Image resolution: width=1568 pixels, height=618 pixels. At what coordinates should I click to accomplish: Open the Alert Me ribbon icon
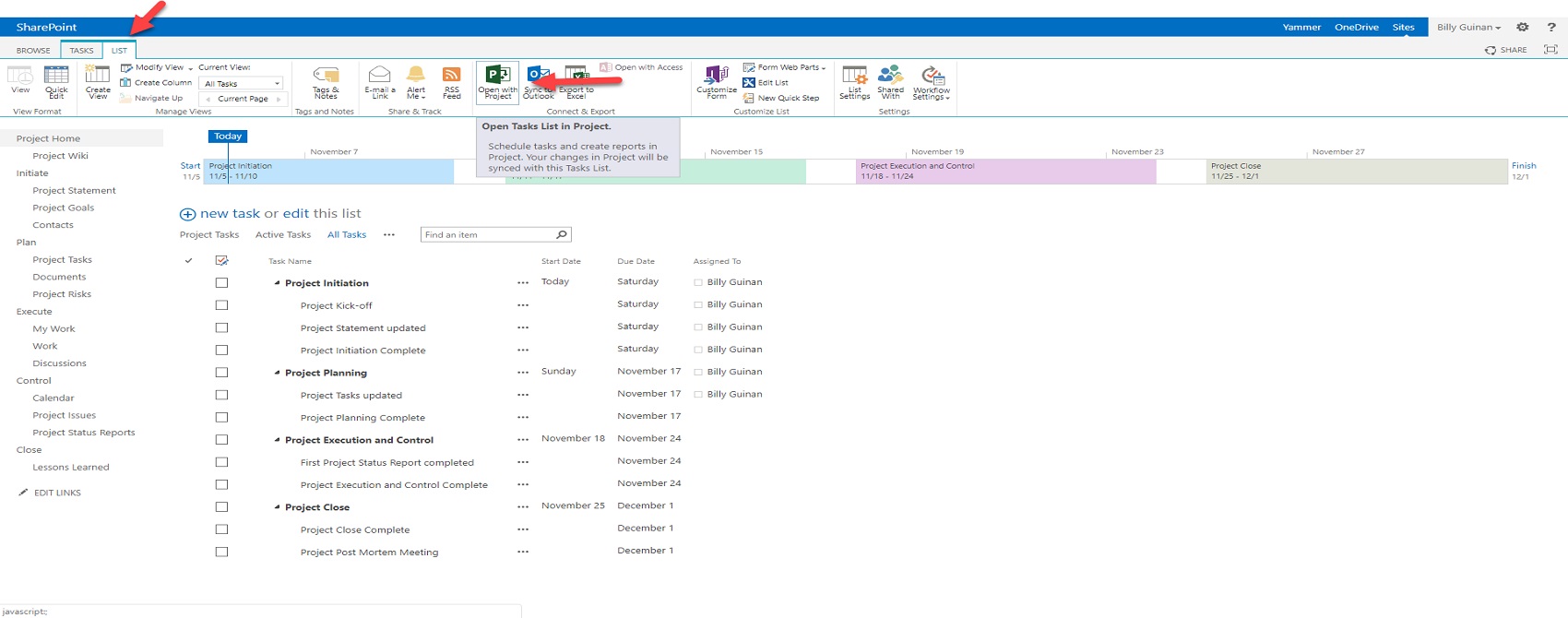click(x=416, y=81)
